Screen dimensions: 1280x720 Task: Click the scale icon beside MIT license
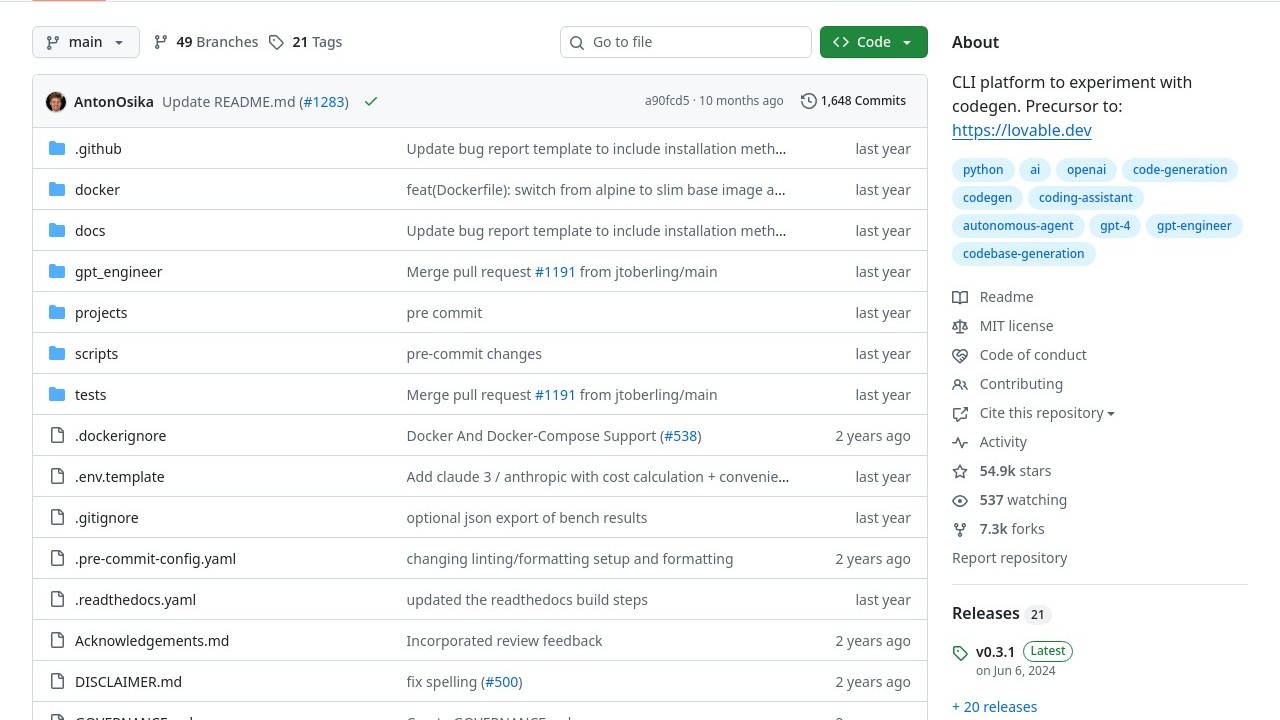tap(960, 326)
